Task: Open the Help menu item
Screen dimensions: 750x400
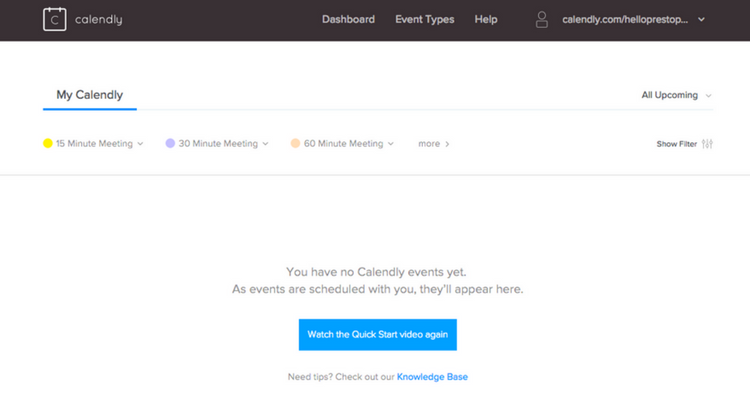Action: click(x=485, y=19)
